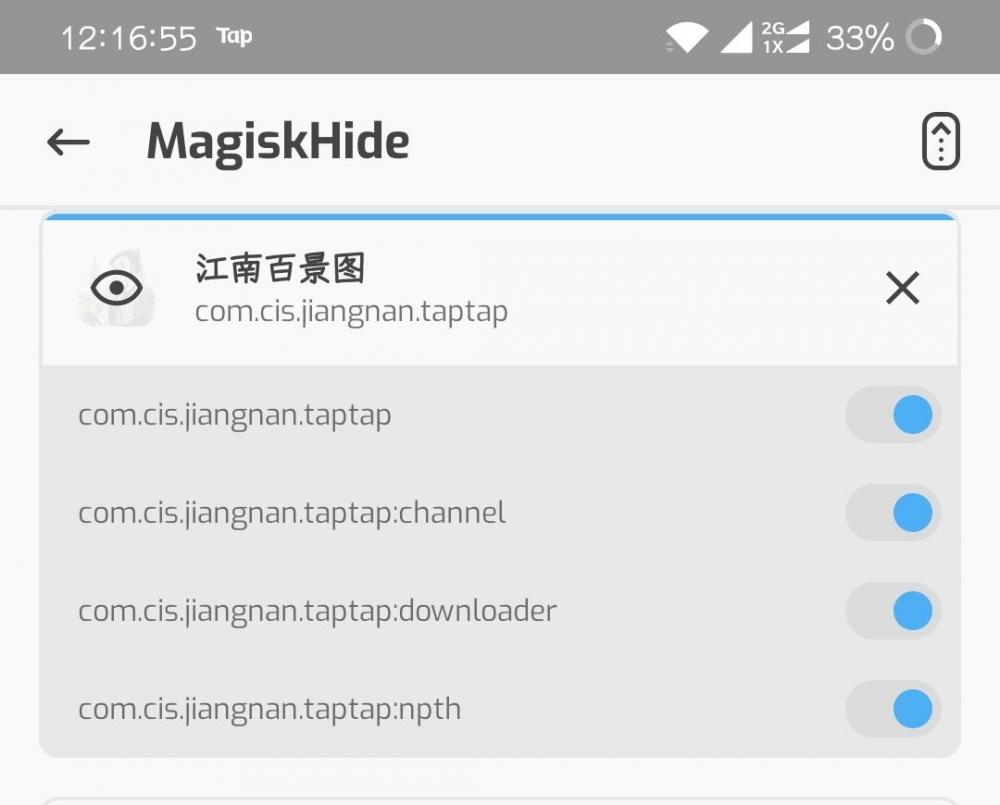
Task: Select the 江南百景图 app title
Action: click(280, 269)
